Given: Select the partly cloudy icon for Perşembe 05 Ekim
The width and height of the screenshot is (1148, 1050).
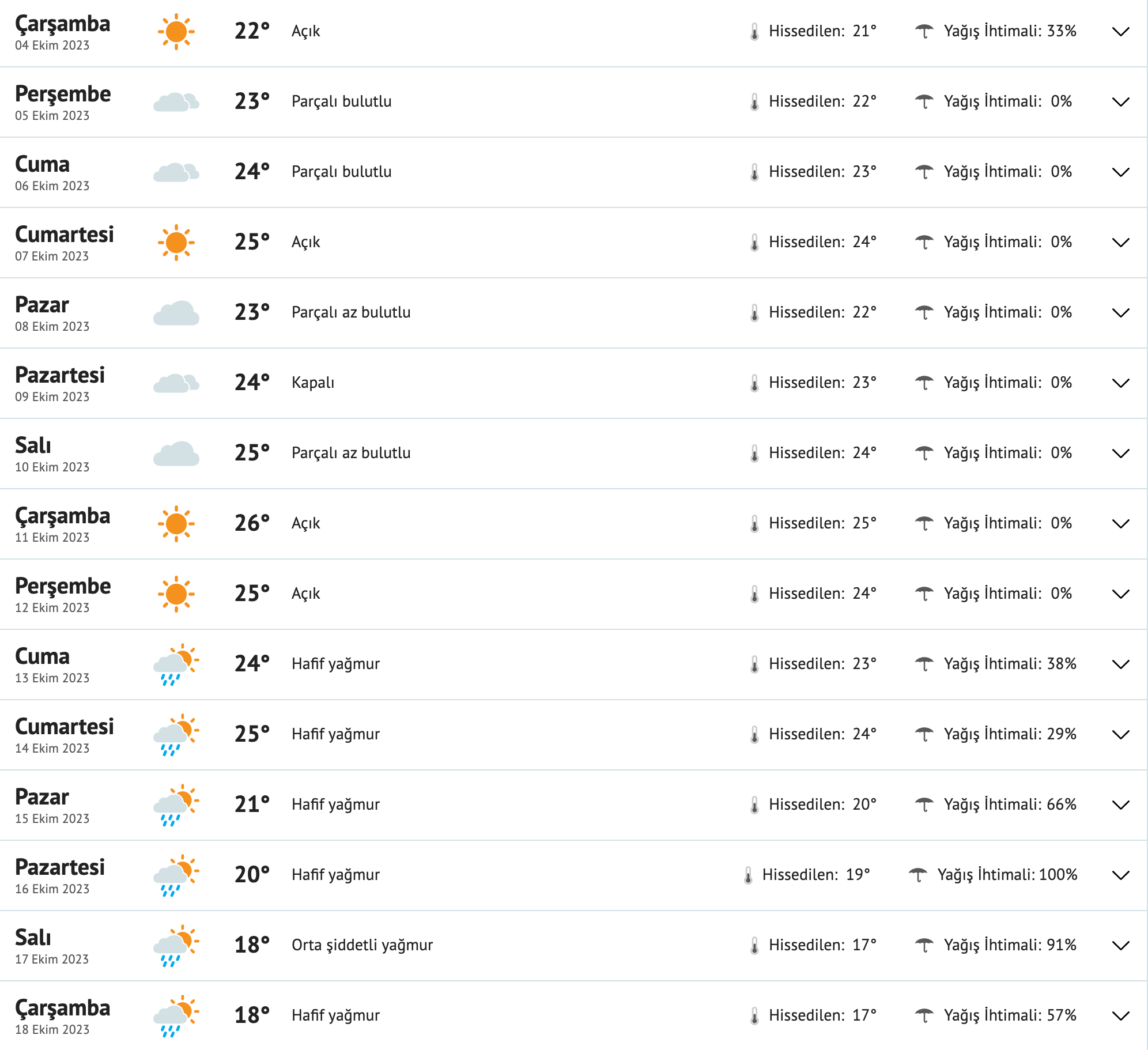Looking at the screenshot, I should pyautogui.click(x=176, y=101).
